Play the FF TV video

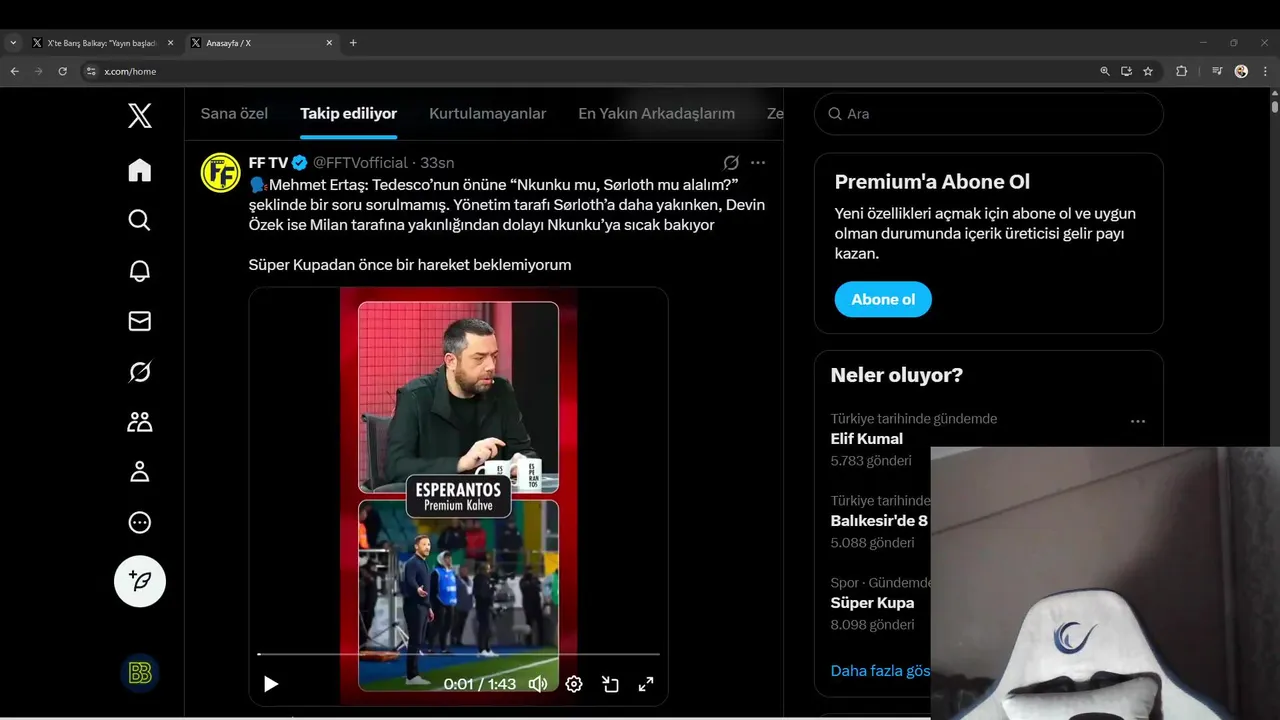click(x=271, y=684)
